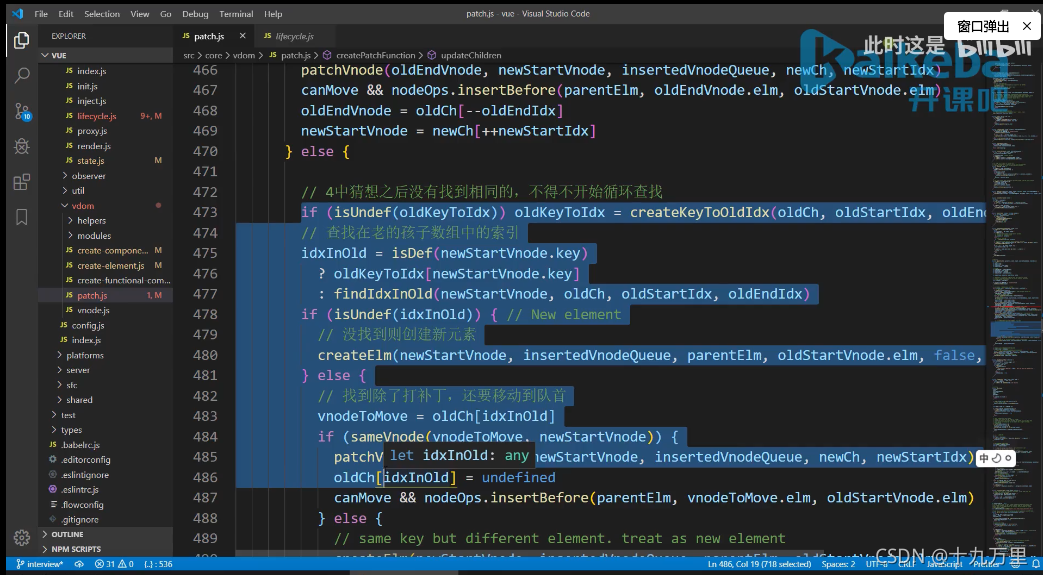The image size is (1043, 575).
Task: Close the patch.js editor tab
Action: 242,36
